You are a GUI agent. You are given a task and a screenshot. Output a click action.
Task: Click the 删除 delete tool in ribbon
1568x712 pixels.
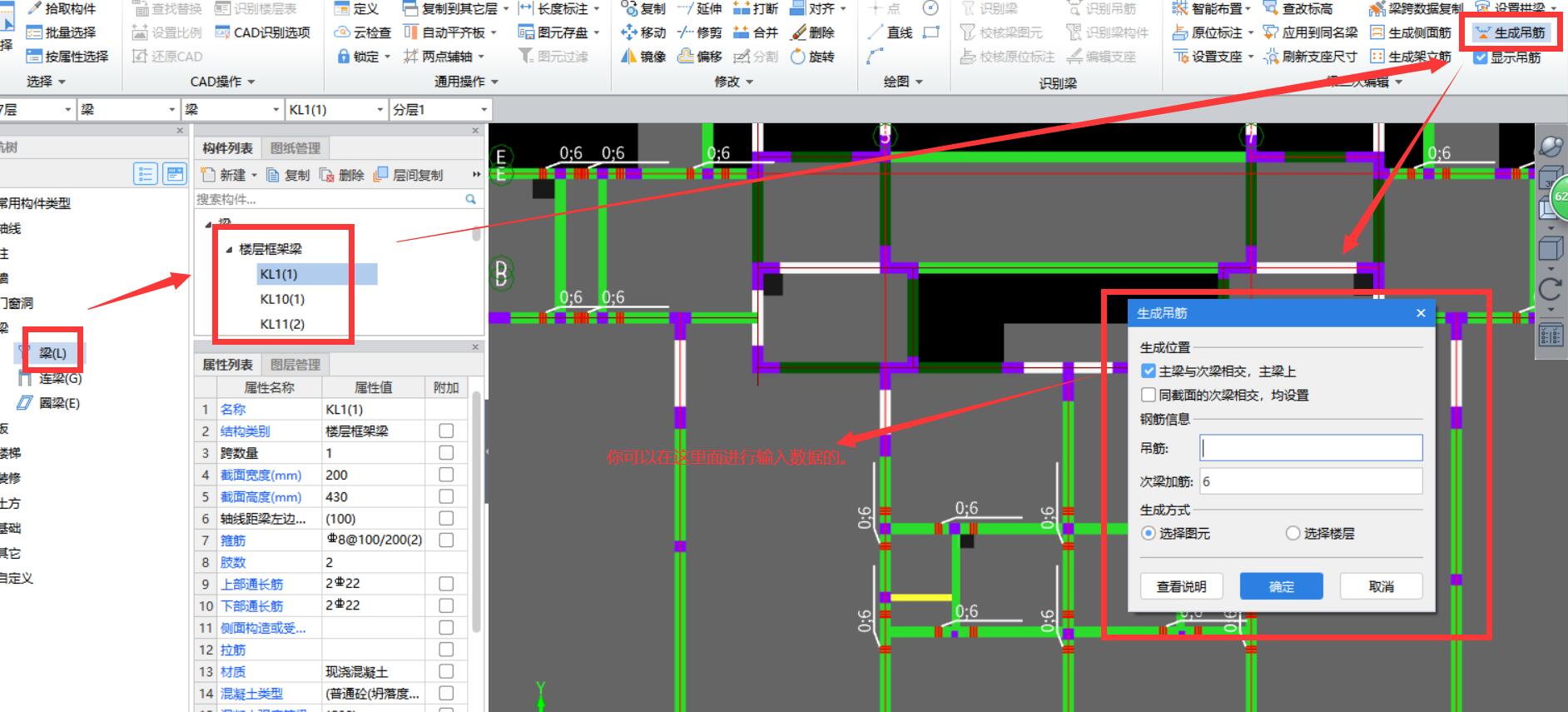coord(811,32)
